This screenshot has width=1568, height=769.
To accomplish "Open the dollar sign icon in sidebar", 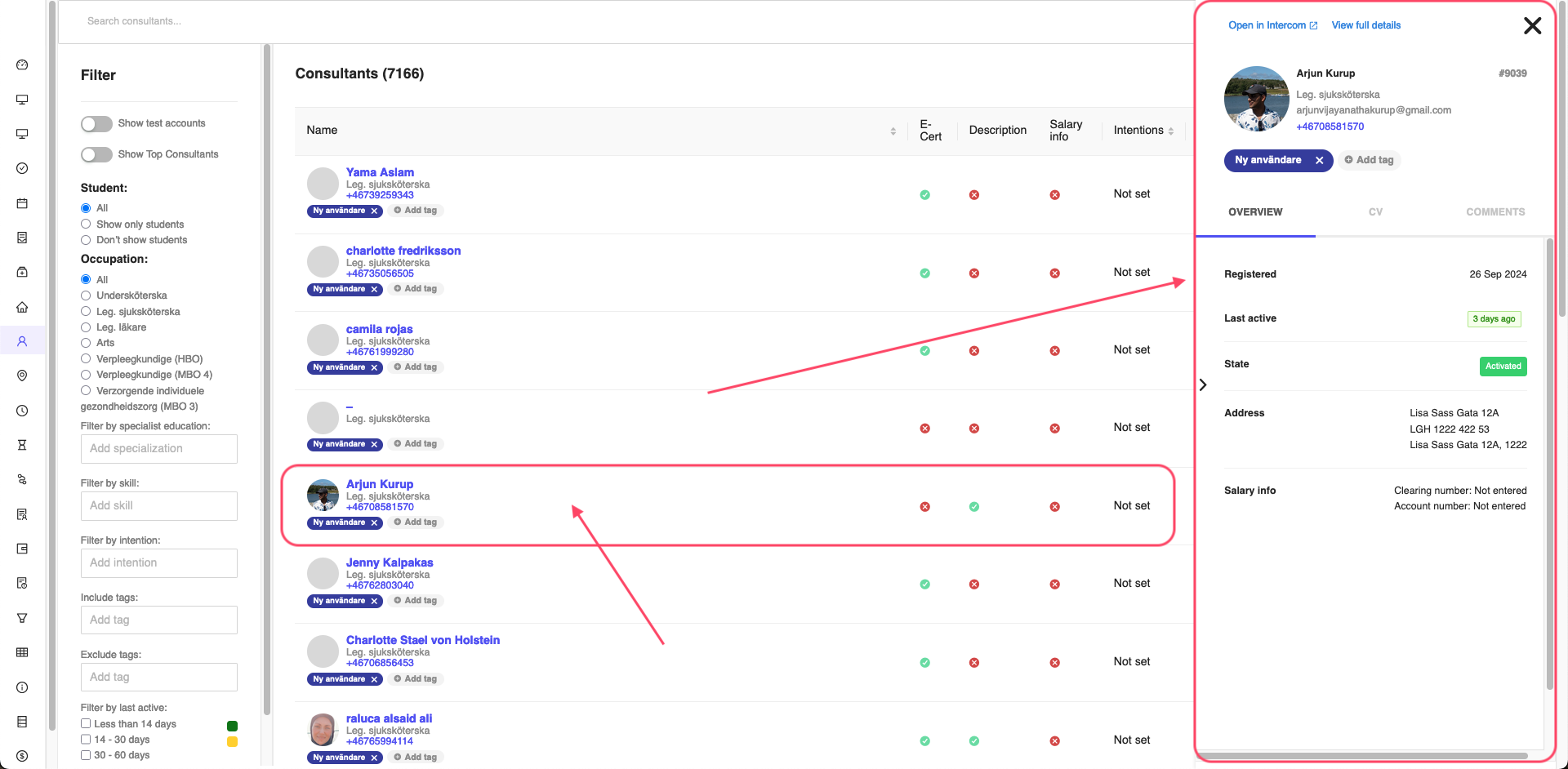I will (x=22, y=756).
